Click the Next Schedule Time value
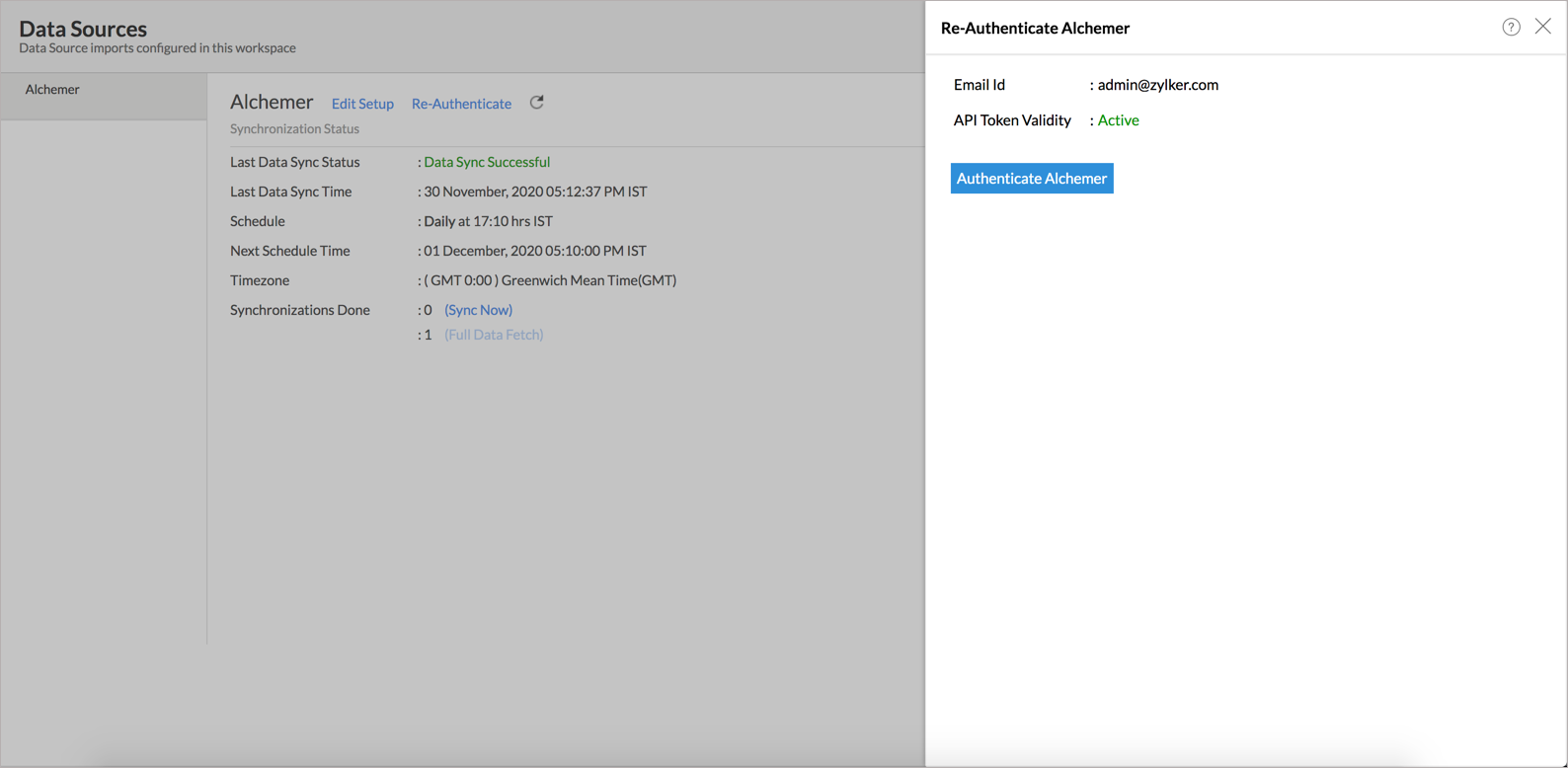Screen dimensions: 1568x768 point(535,251)
